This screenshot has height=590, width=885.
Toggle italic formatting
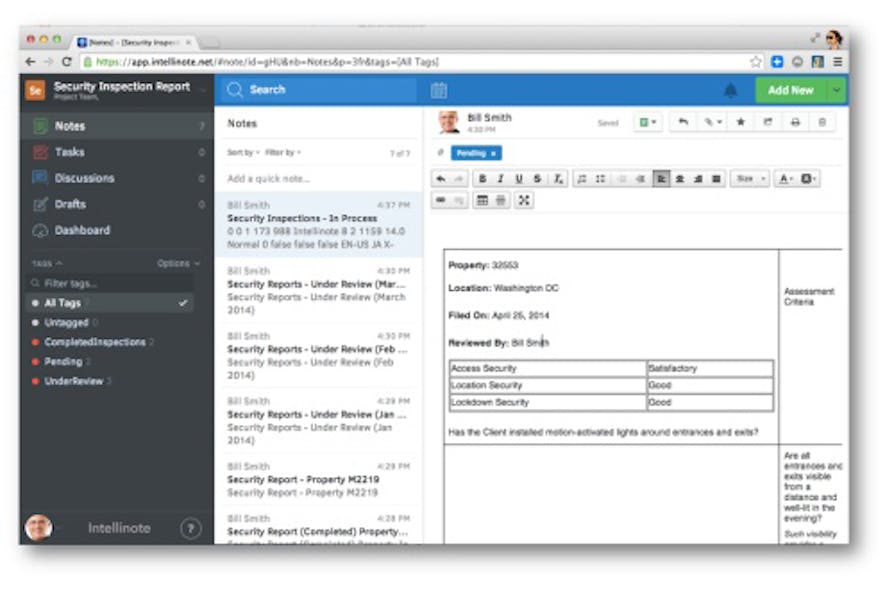(500, 179)
